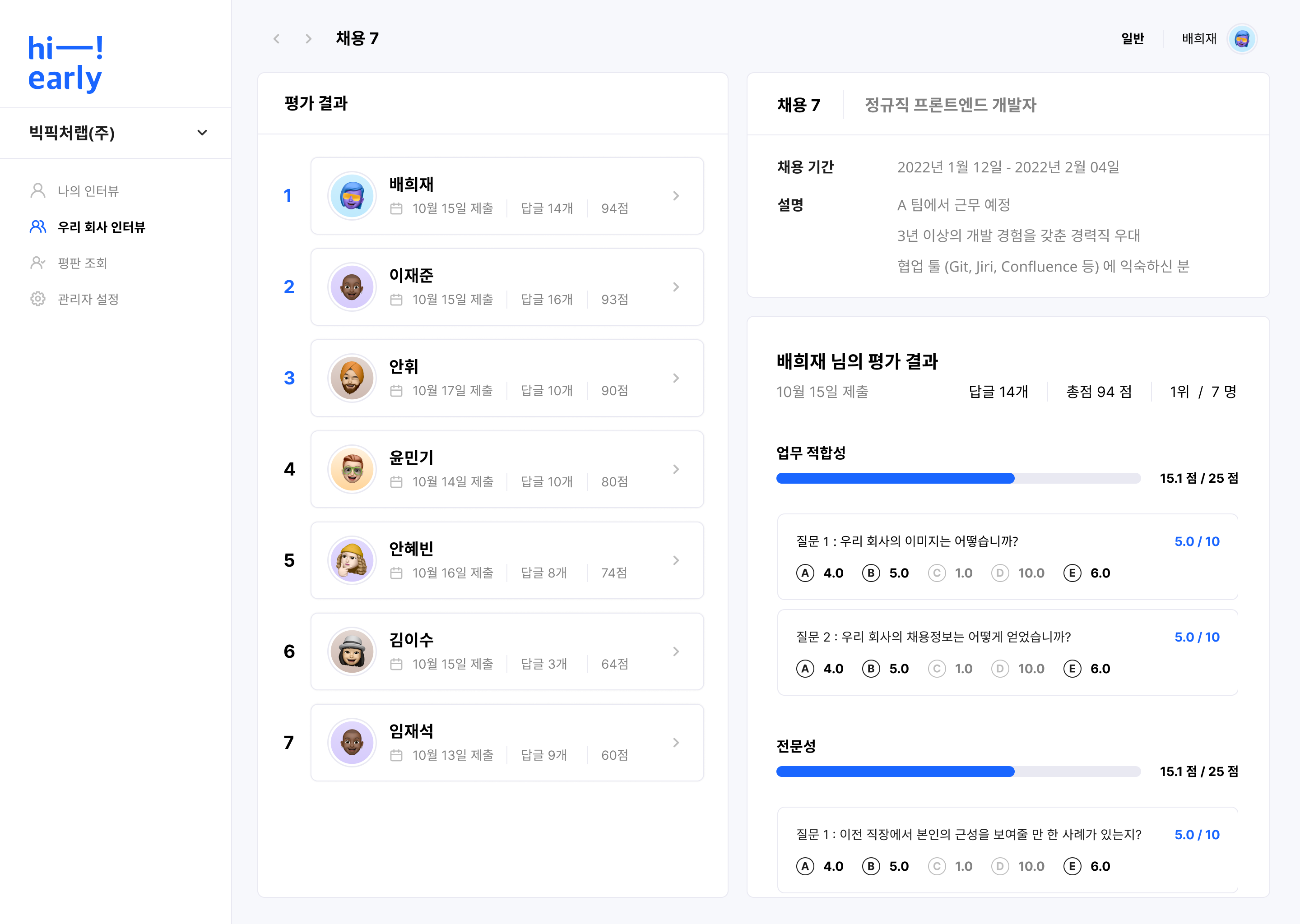The width and height of the screenshot is (1300, 924).
Task: Click the 일반 link in the header
Action: 1132,39
